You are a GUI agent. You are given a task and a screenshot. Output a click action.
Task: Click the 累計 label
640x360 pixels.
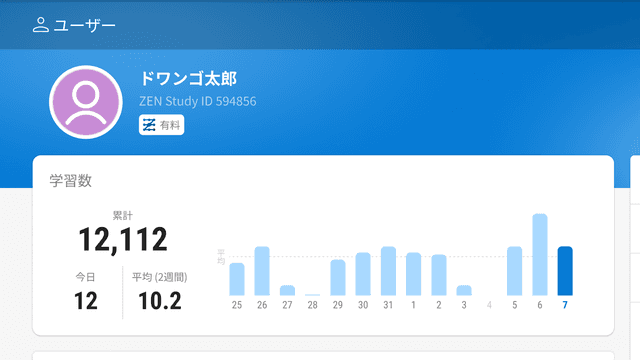[123, 216]
